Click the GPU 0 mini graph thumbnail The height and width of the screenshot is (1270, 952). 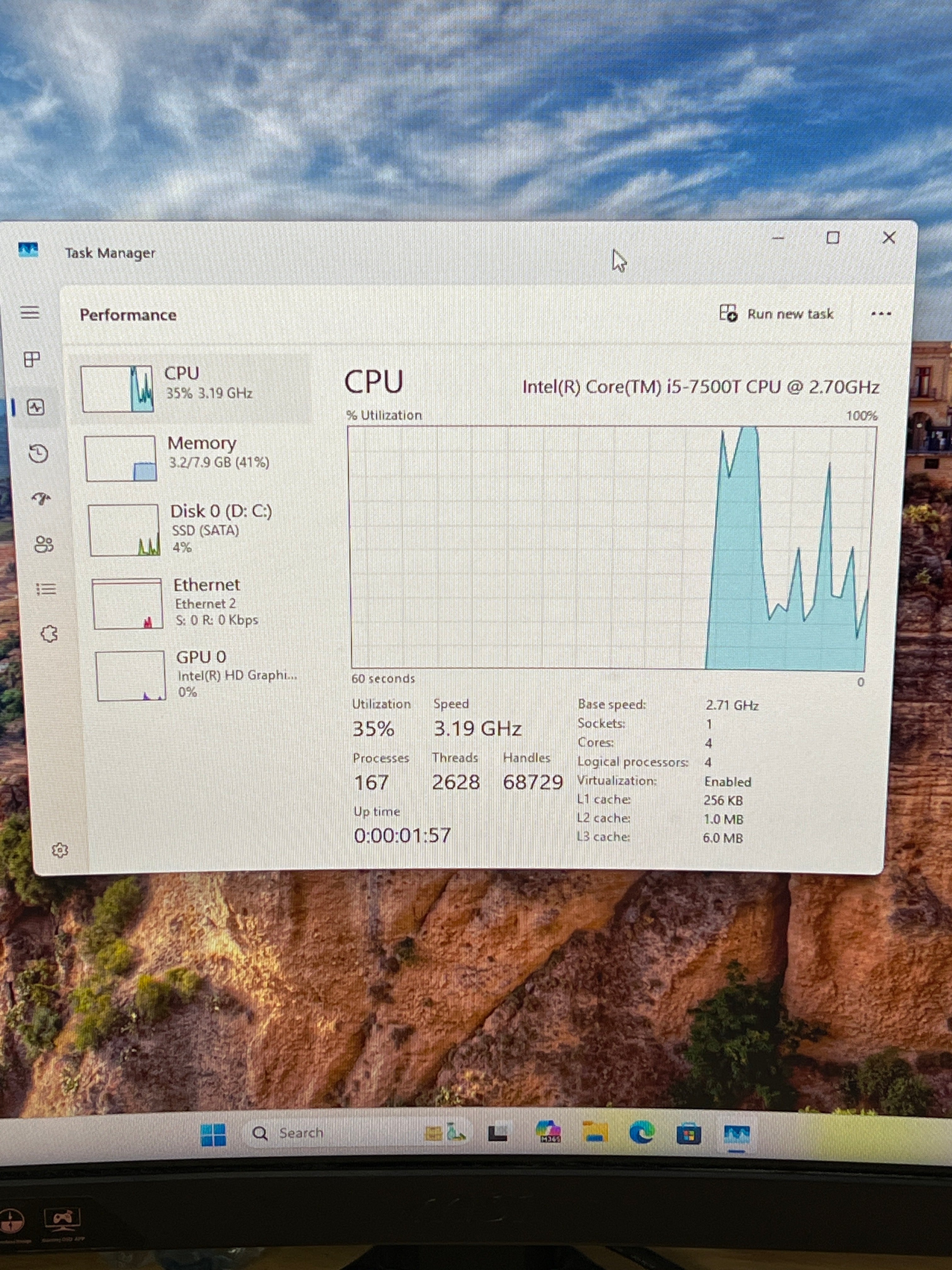click(x=131, y=675)
